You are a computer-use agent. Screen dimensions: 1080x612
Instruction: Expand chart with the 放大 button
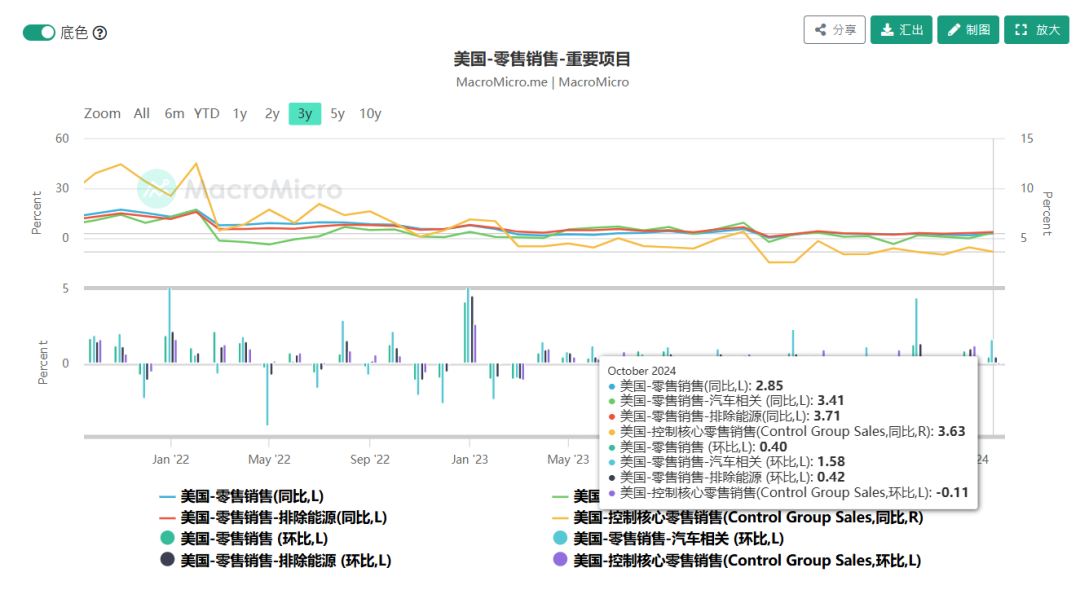point(1036,30)
